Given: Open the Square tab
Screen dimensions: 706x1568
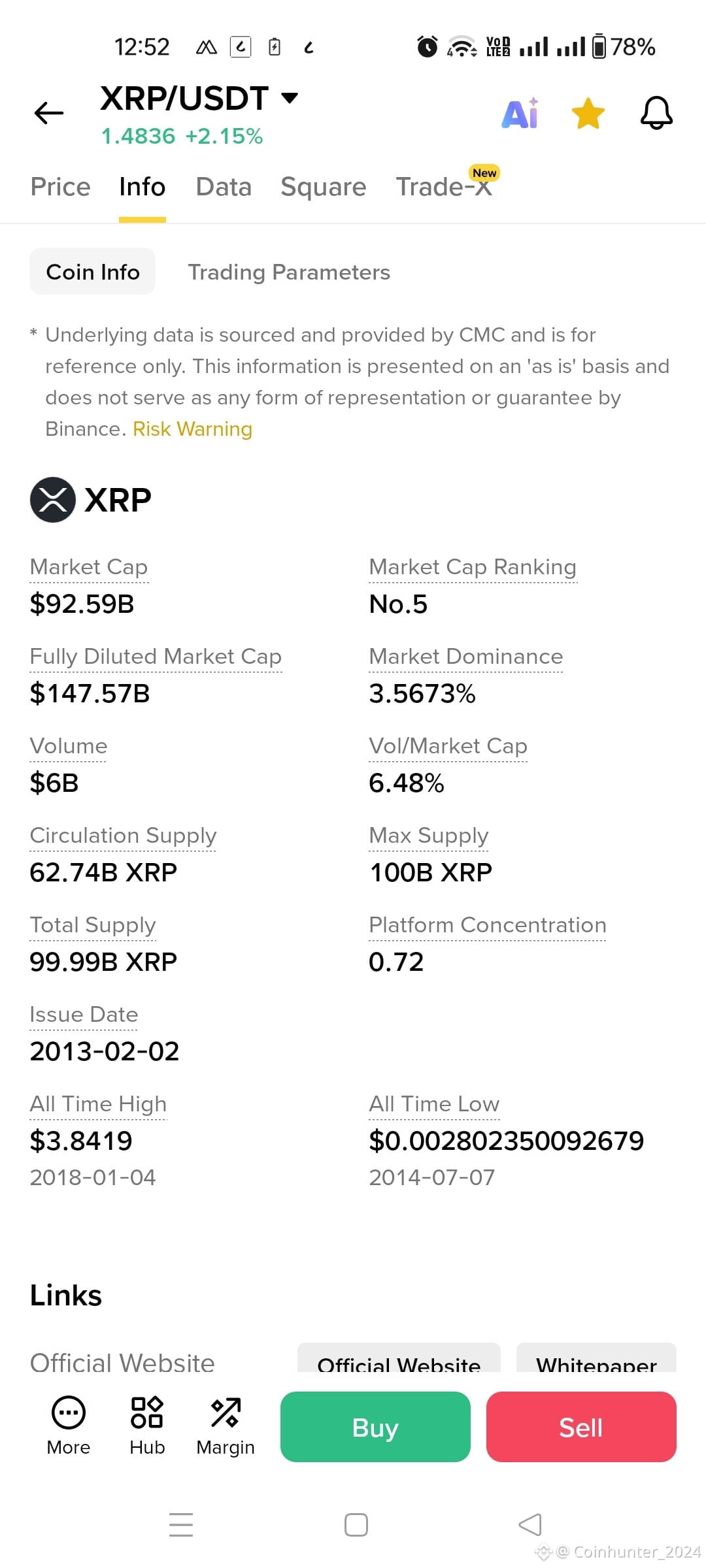Looking at the screenshot, I should click(x=324, y=187).
